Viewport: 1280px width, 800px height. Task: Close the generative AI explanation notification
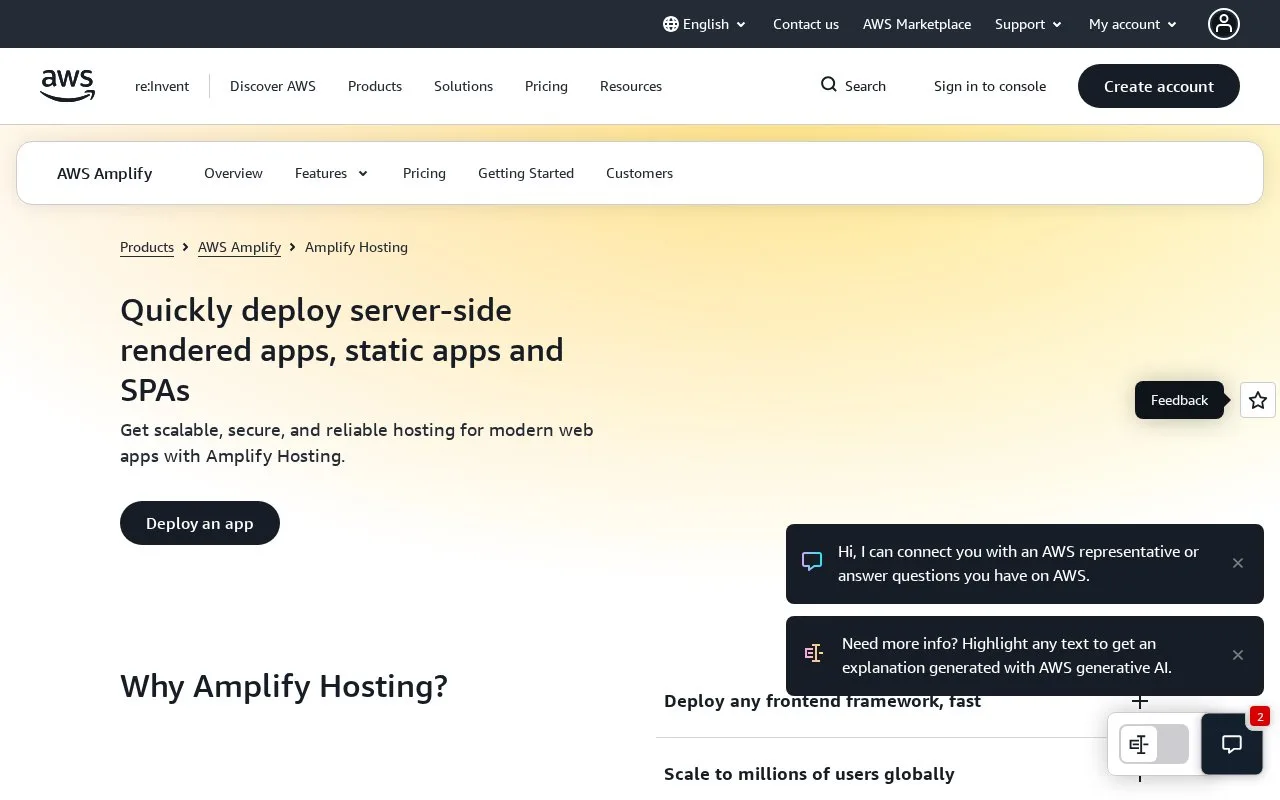pyautogui.click(x=1238, y=655)
